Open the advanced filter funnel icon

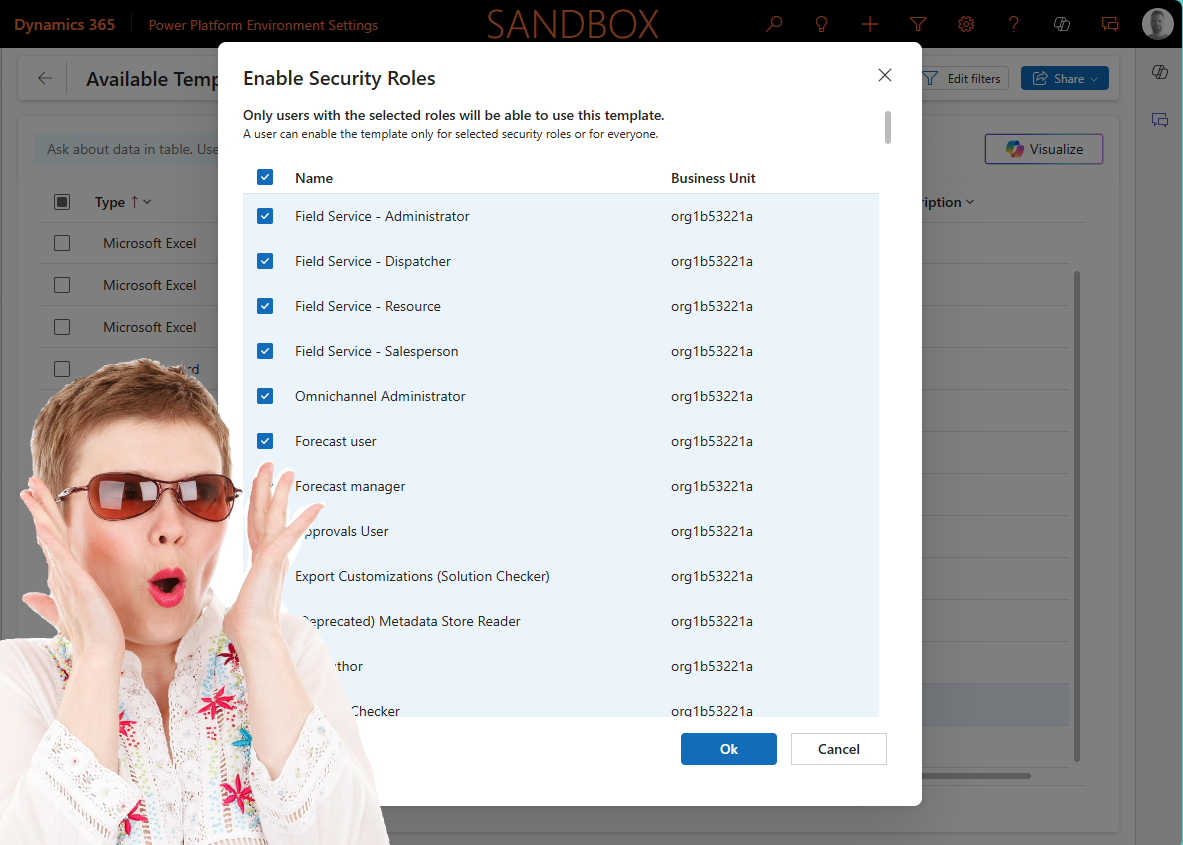coord(918,24)
